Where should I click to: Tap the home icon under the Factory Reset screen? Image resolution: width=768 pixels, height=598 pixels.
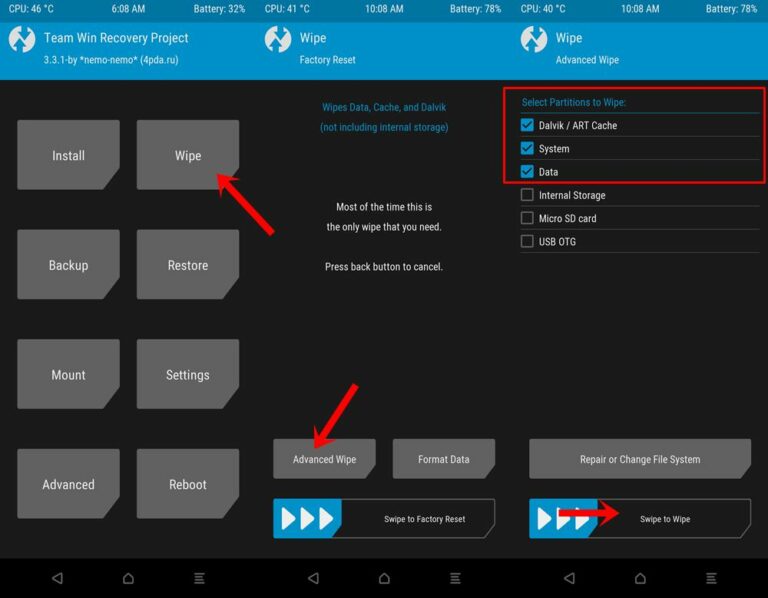point(384,578)
